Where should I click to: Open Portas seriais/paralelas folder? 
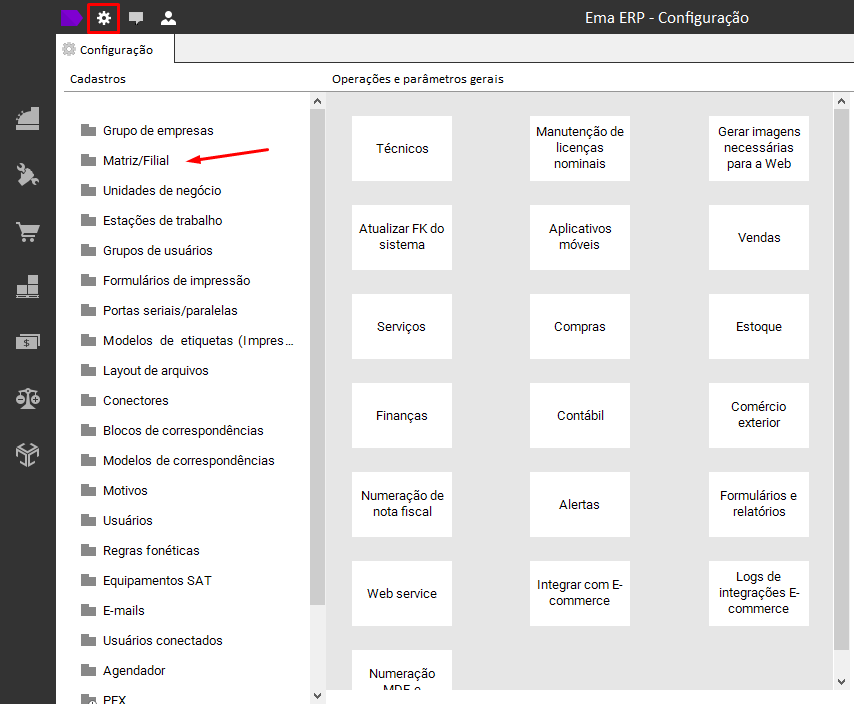pyautogui.click(x=159, y=310)
